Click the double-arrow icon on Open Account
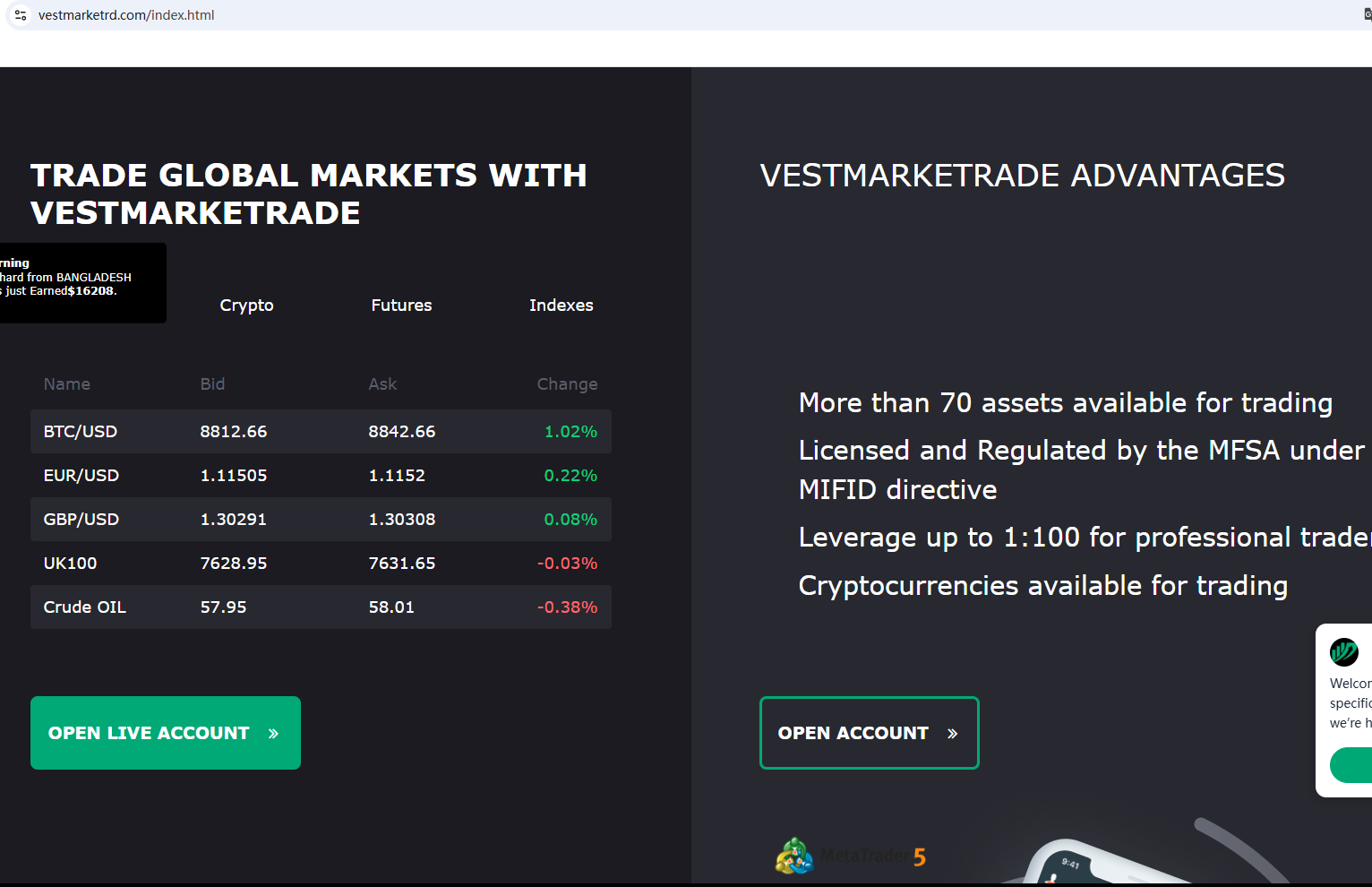 (952, 734)
